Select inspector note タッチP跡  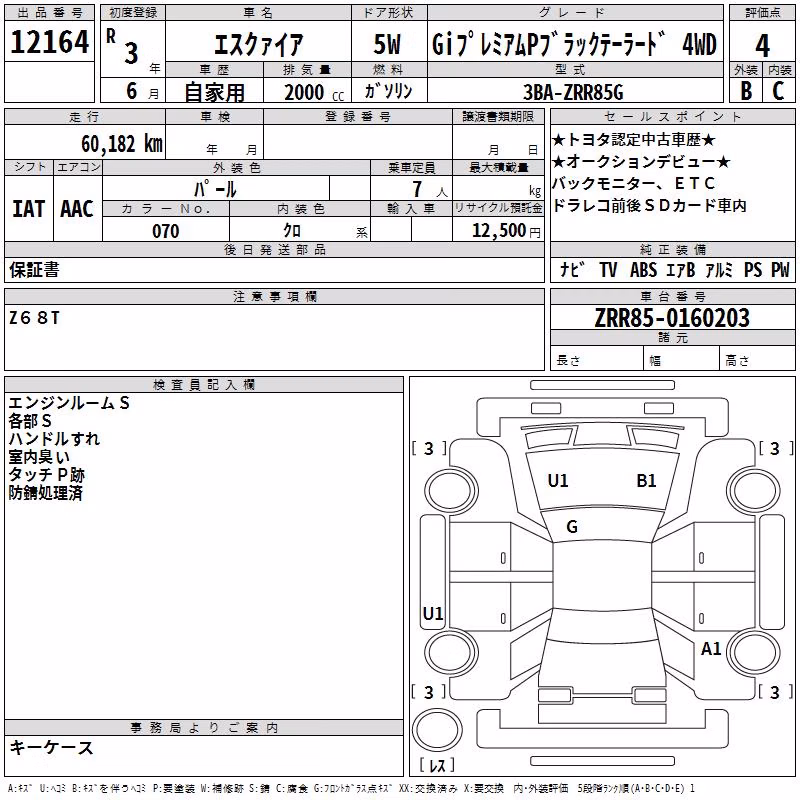(46, 474)
